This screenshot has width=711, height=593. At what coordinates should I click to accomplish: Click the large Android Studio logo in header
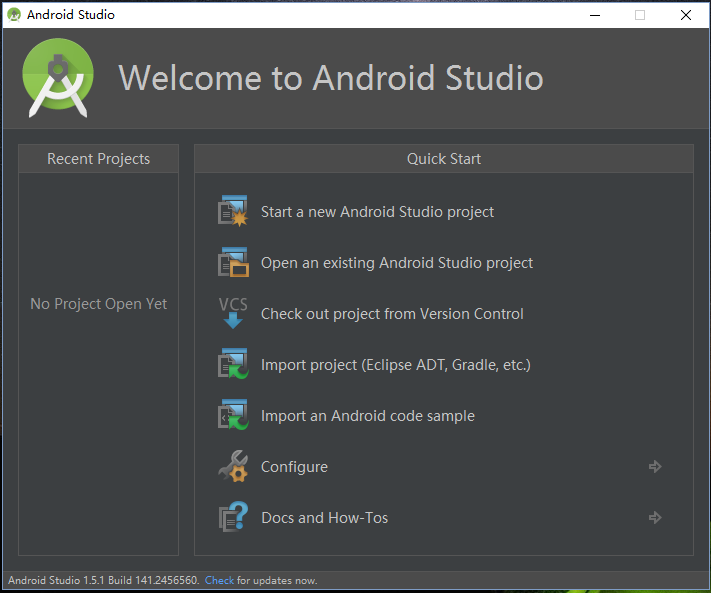[x=58, y=78]
